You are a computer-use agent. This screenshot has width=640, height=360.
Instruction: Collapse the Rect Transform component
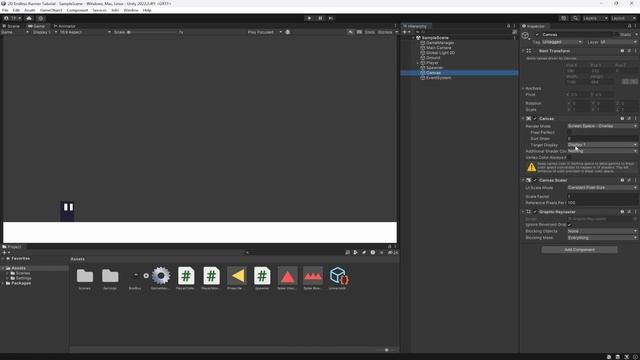pos(523,51)
